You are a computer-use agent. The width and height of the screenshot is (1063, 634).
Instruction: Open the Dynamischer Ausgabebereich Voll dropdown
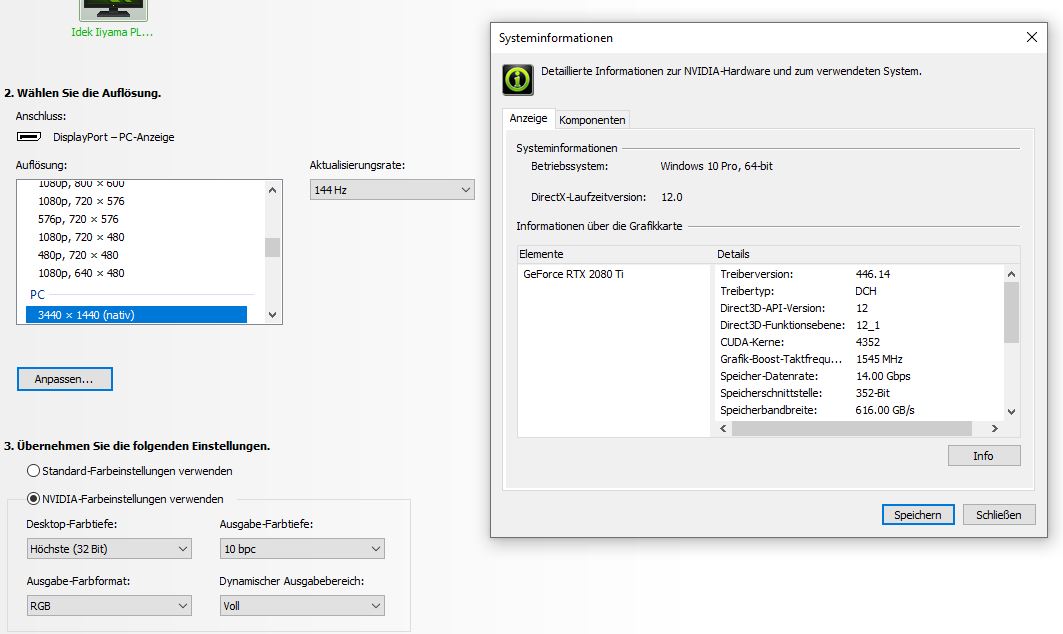[x=302, y=606]
